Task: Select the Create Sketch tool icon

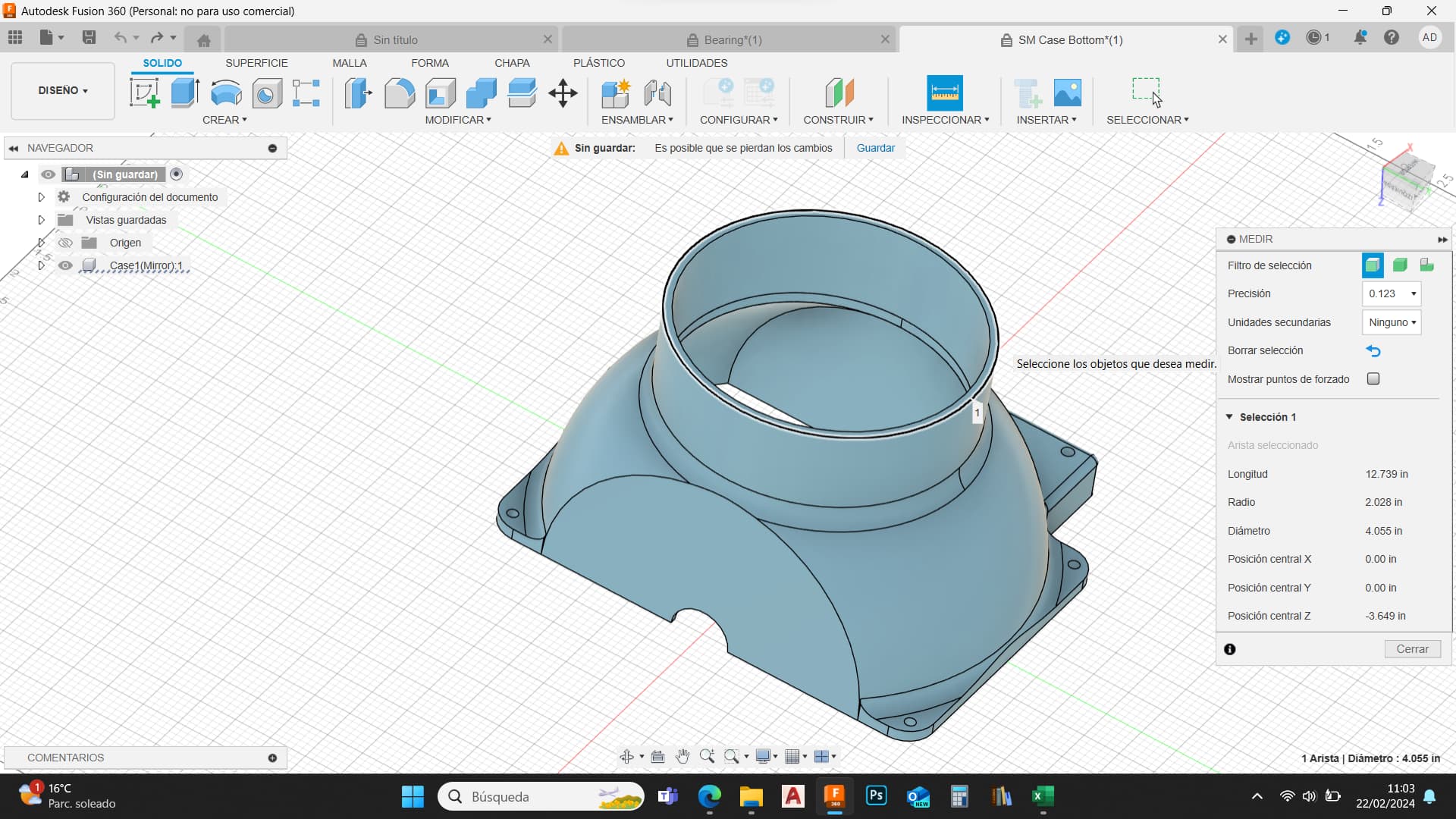Action: pos(144,93)
